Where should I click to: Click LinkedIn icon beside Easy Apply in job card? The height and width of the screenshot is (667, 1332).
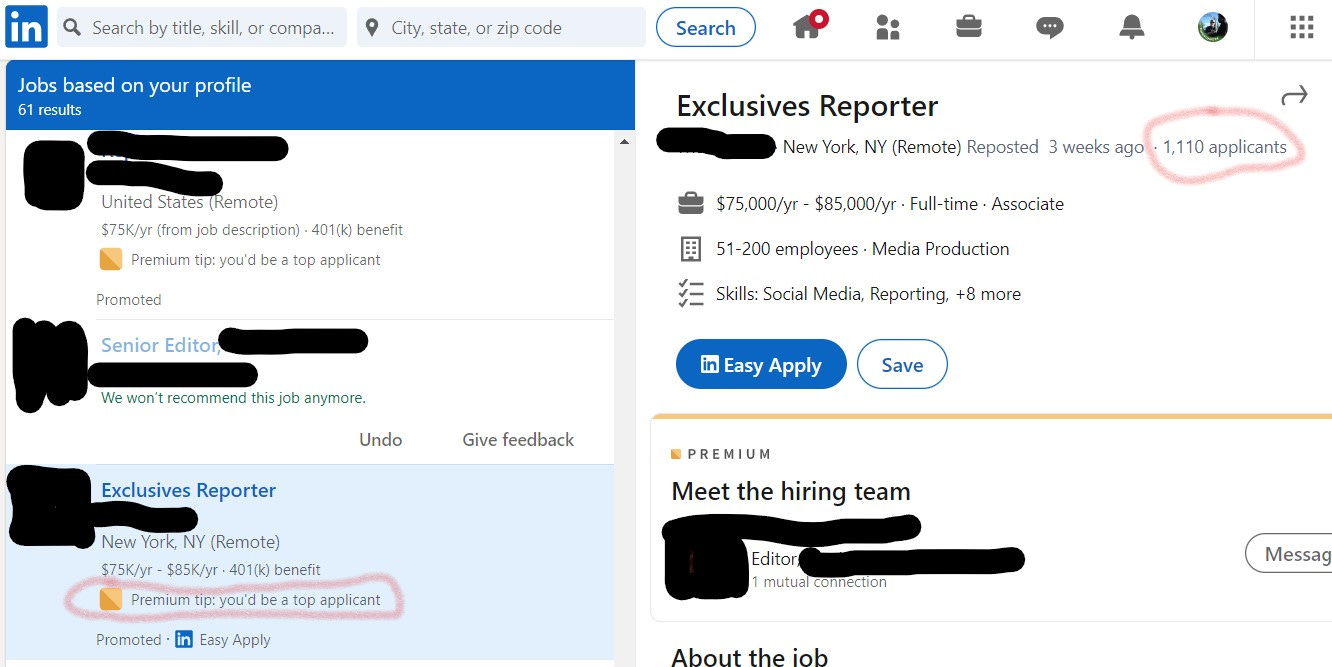[x=184, y=640]
